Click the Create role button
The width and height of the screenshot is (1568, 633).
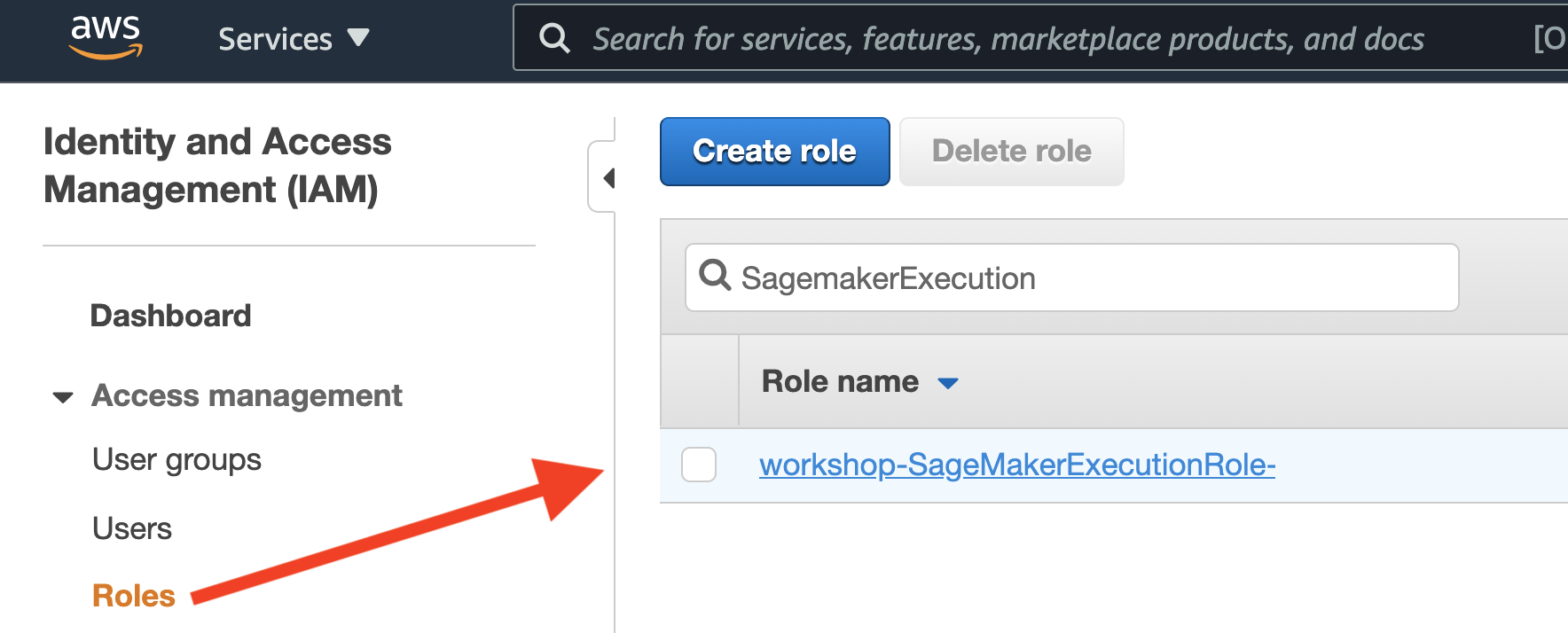pyautogui.click(x=774, y=152)
